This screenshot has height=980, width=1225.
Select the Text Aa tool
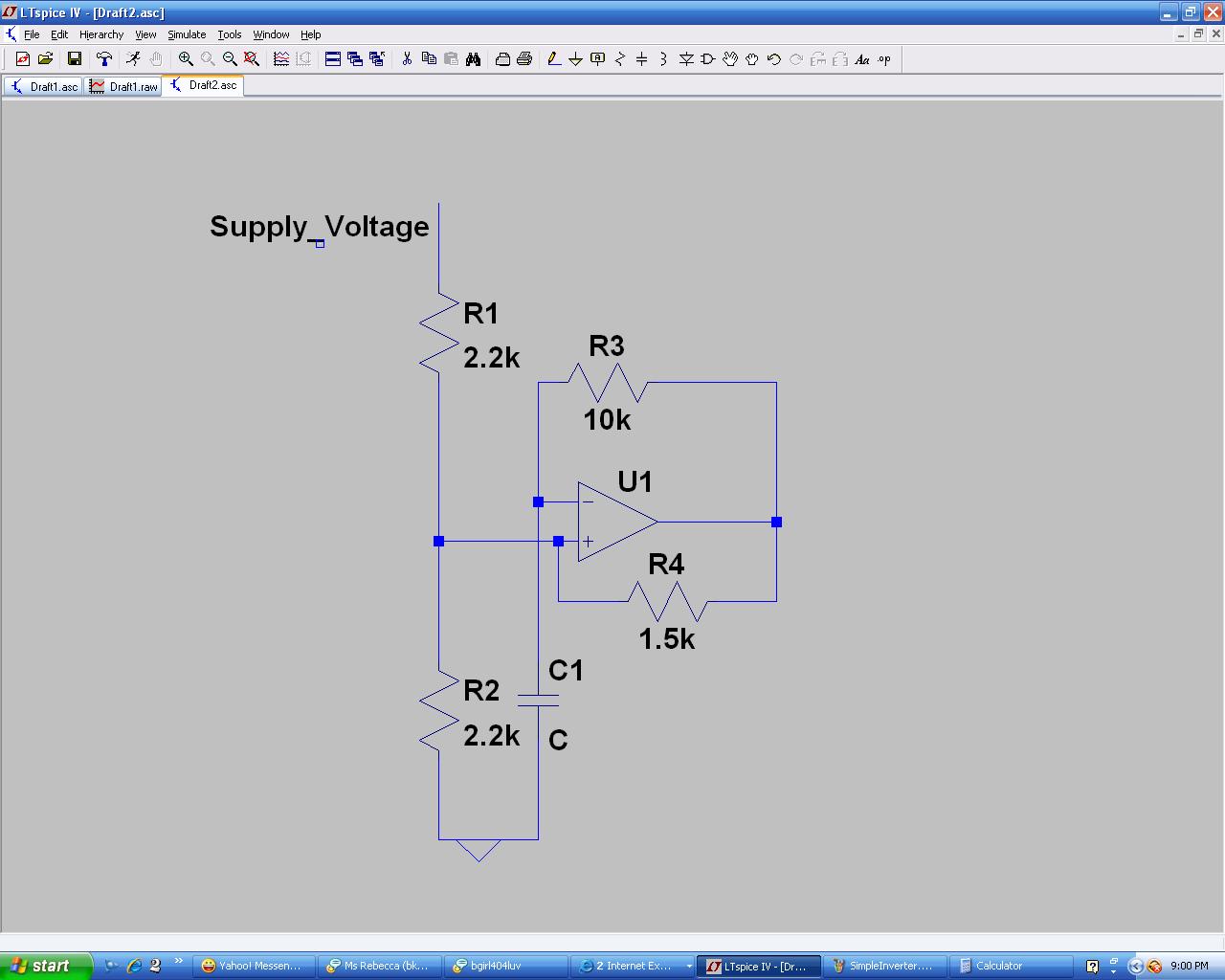click(862, 59)
